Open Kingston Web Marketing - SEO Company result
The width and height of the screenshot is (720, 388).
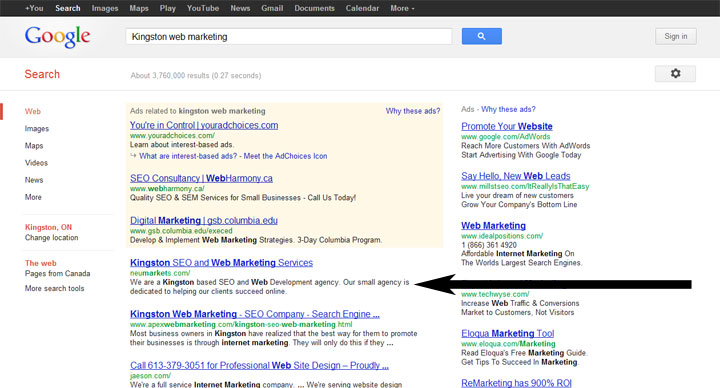point(255,314)
